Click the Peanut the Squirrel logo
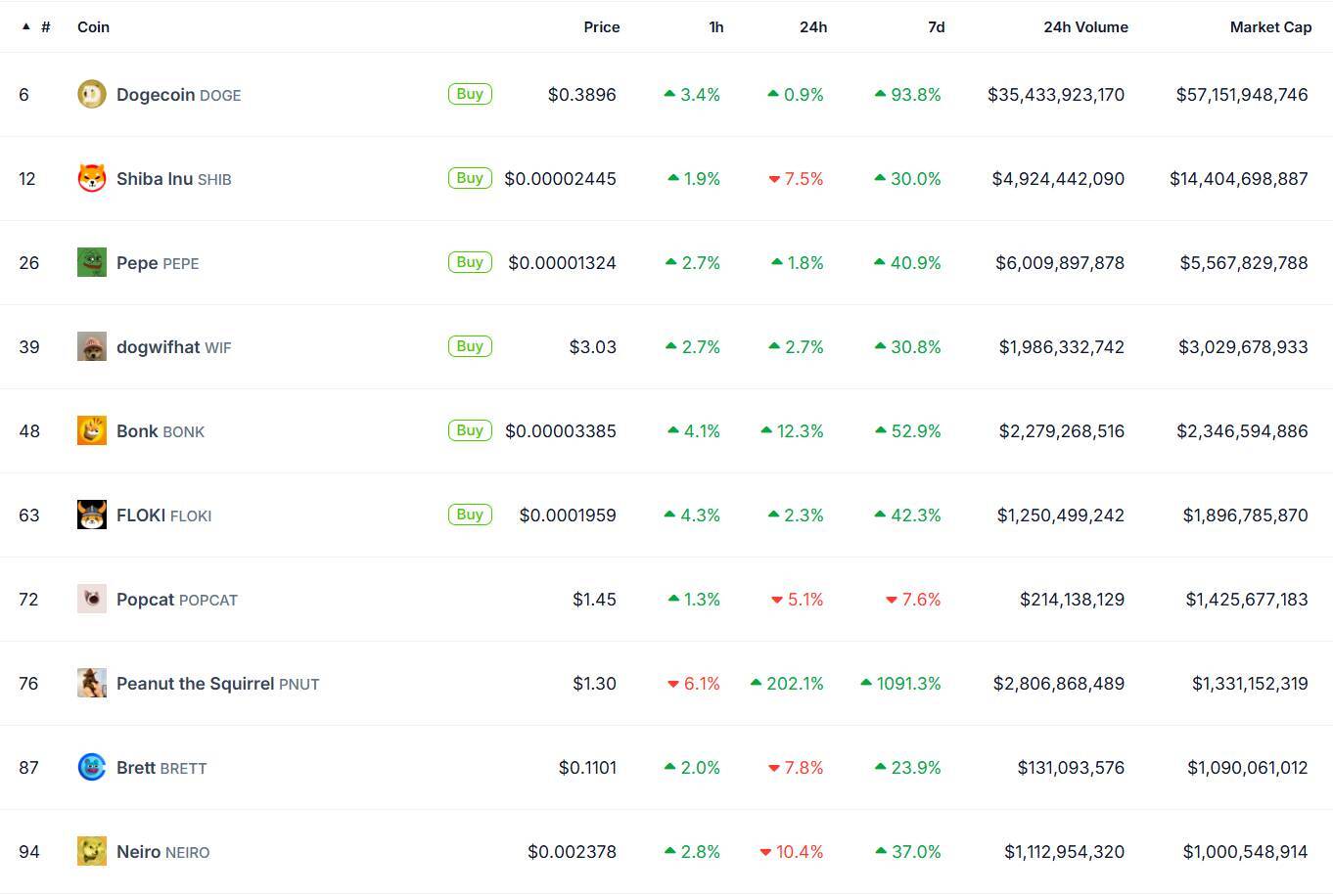The width and height of the screenshot is (1333, 896). point(92,683)
